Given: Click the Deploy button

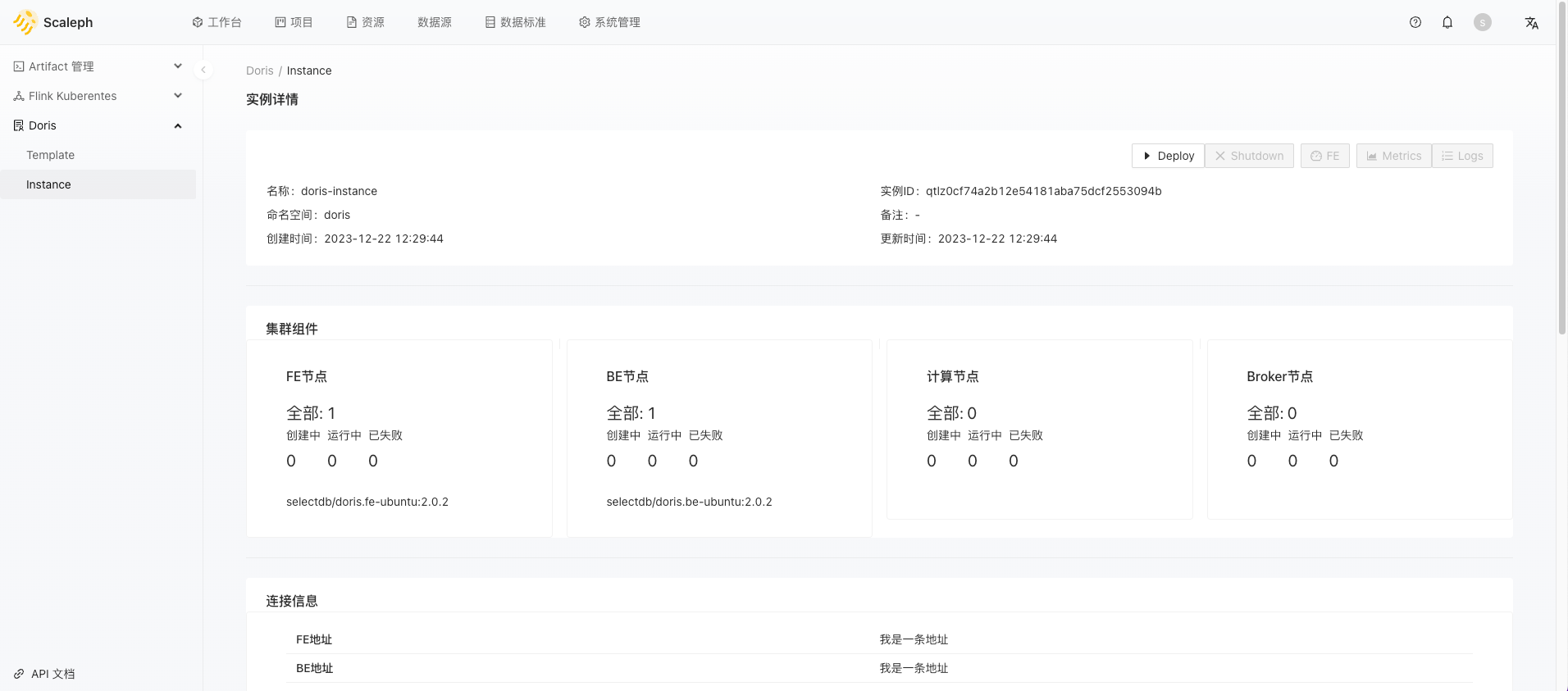Looking at the screenshot, I should (1168, 156).
